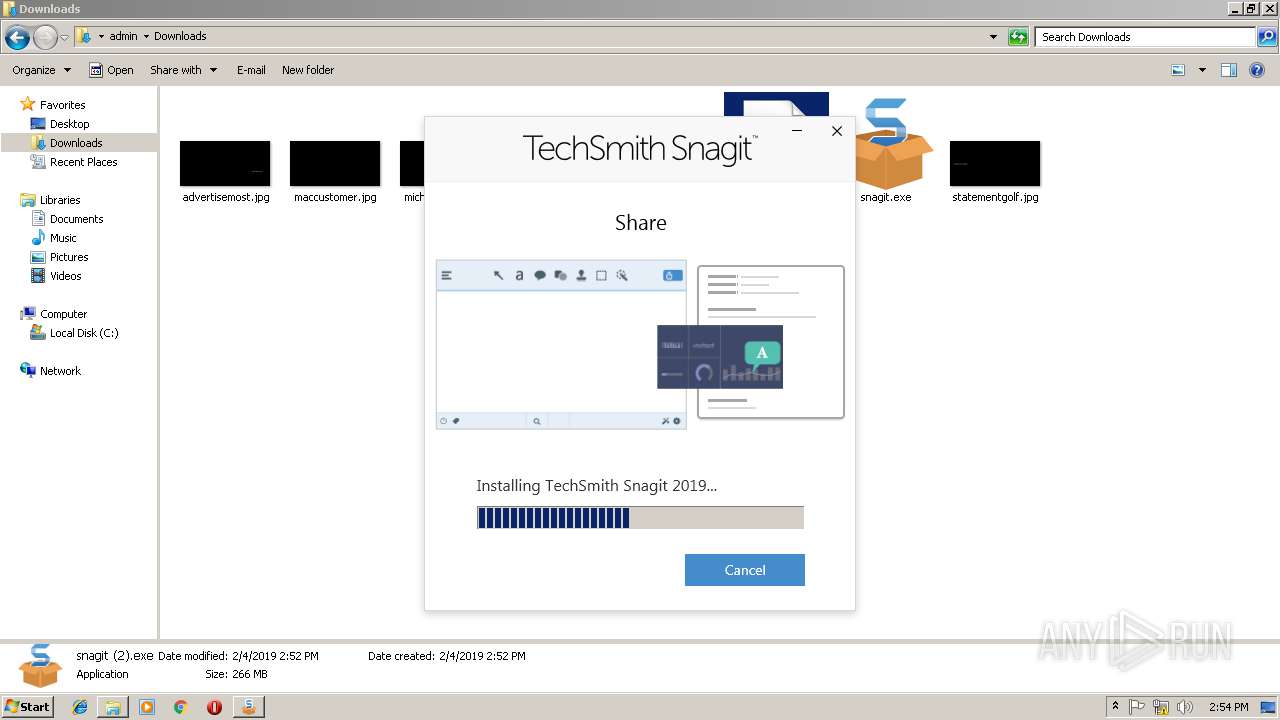The image size is (1280, 720).
Task: Switch to Snagit installer taskbar icon
Action: [248, 707]
